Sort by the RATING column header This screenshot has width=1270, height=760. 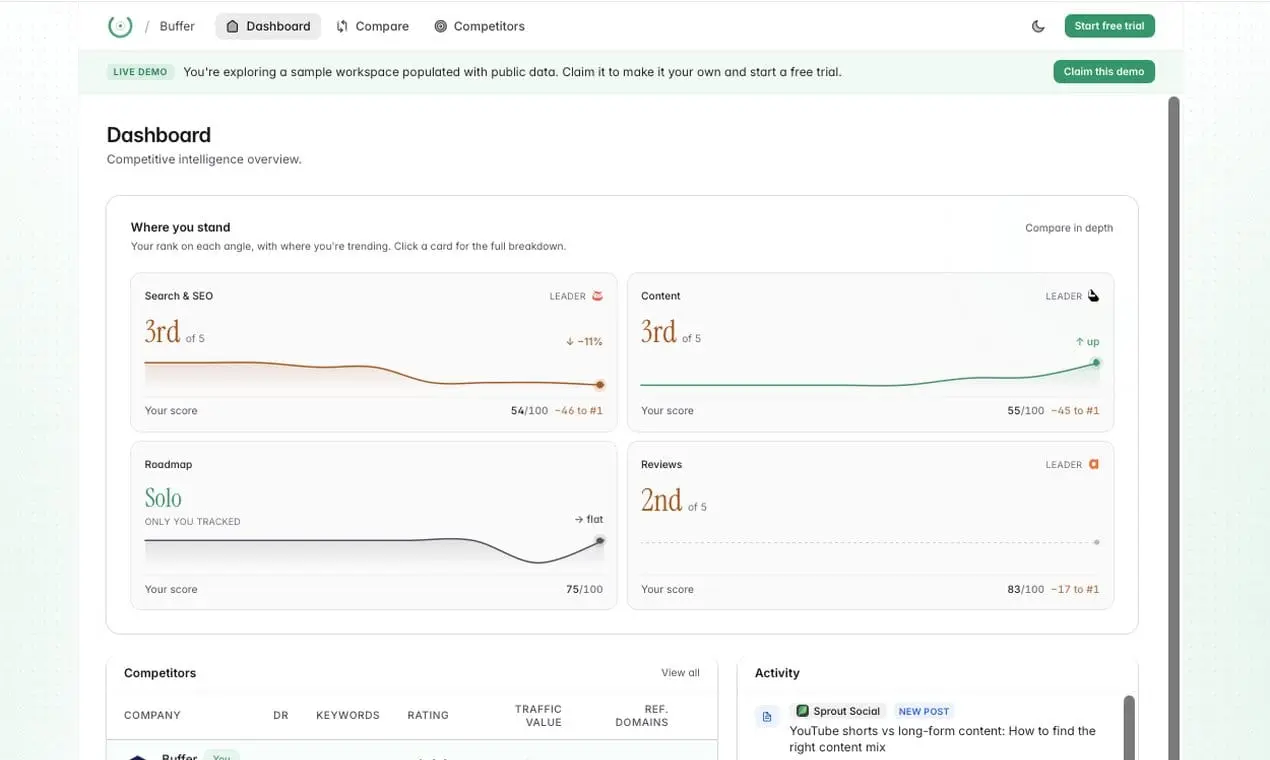point(428,715)
